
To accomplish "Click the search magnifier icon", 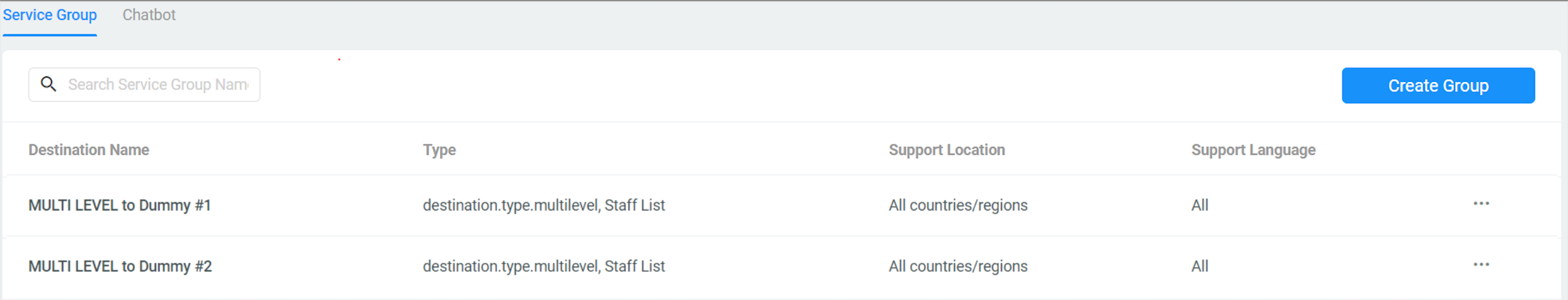I will (49, 84).
